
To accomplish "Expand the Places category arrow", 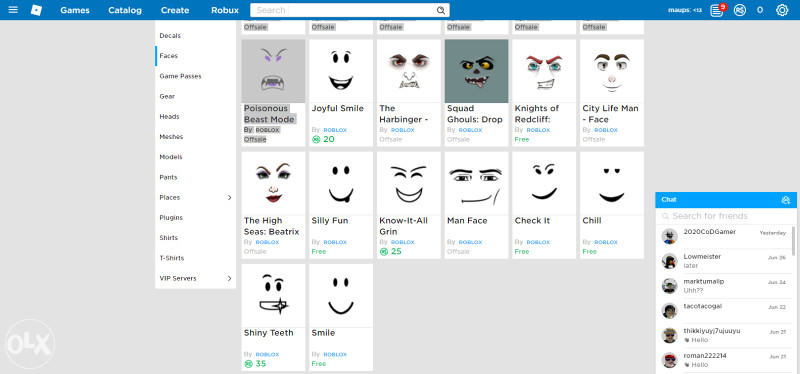I will pyautogui.click(x=229, y=197).
